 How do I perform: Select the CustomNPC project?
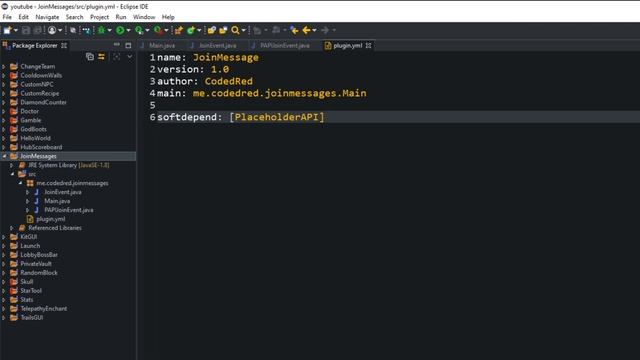tap(37, 84)
